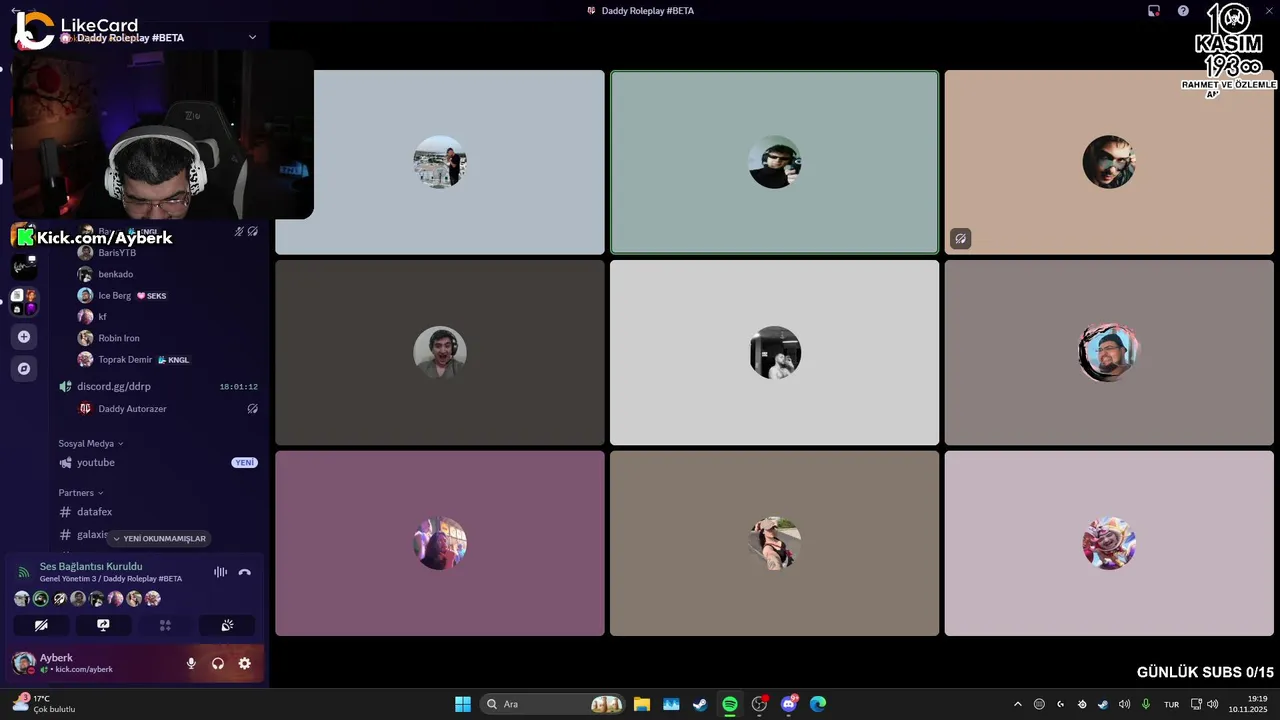The width and height of the screenshot is (1280, 720).
Task: Disconnect from the voice channel
Action: point(245,572)
